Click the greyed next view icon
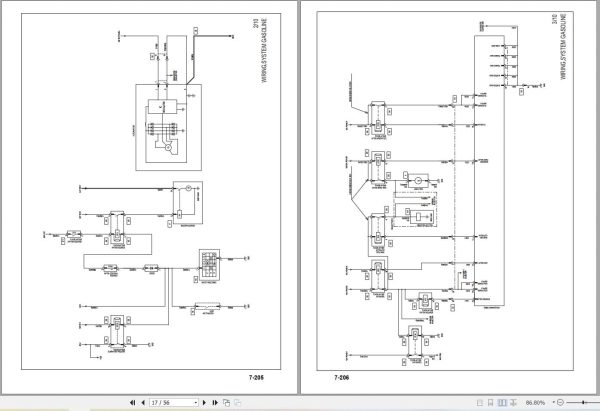Viewport: 600px width, 411px height. [238, 403]
